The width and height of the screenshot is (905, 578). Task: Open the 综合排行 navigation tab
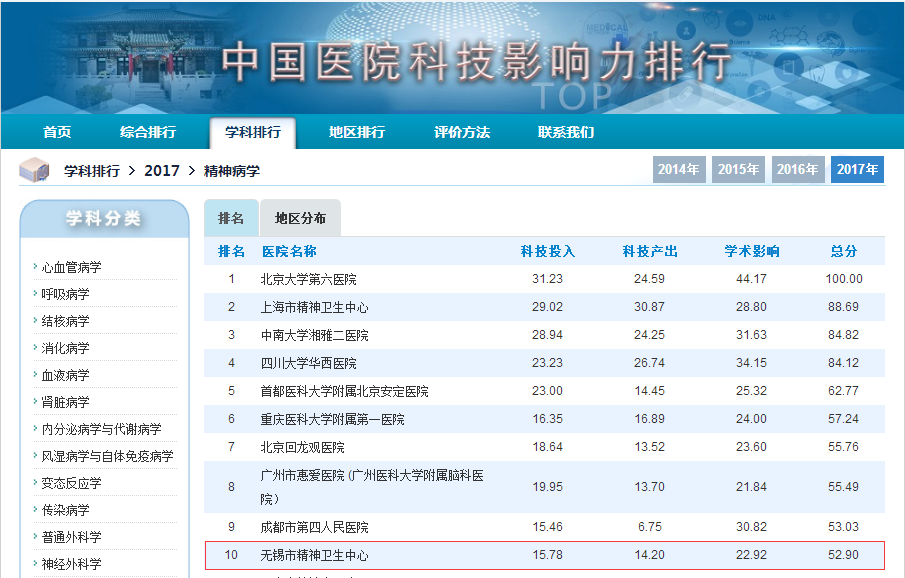(148, 132)
